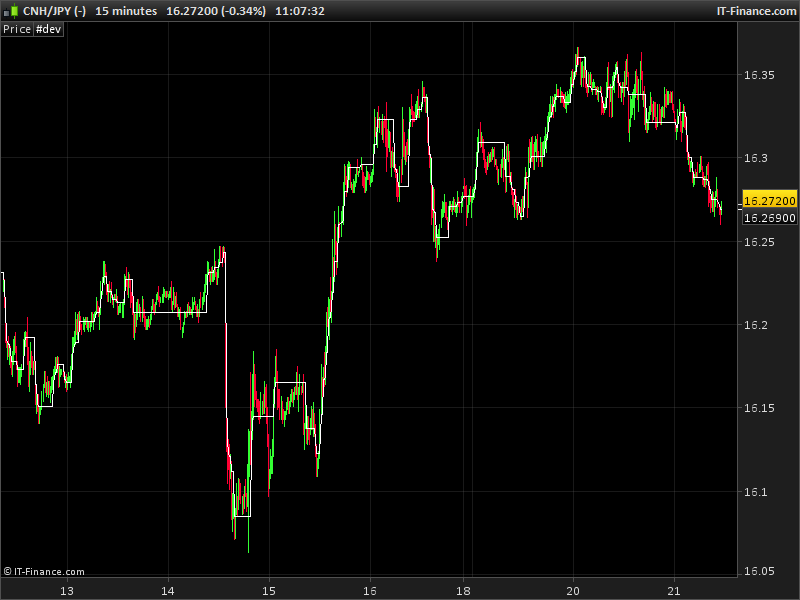Screen dimensions: 800x600
Task: Click date 15 on the time axis
Action: [x=269, y=591]
